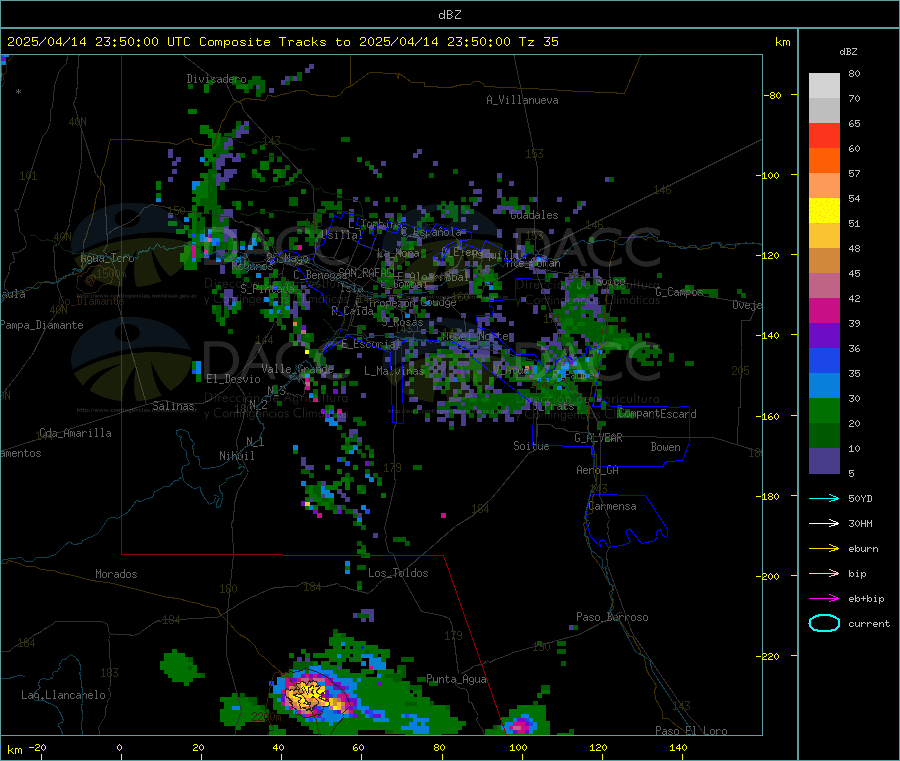Image resolution: width=900 pixels, height=761 pixels.
Task: Click the red swatch in dBZ legend
Action: [x=824, y=135]
